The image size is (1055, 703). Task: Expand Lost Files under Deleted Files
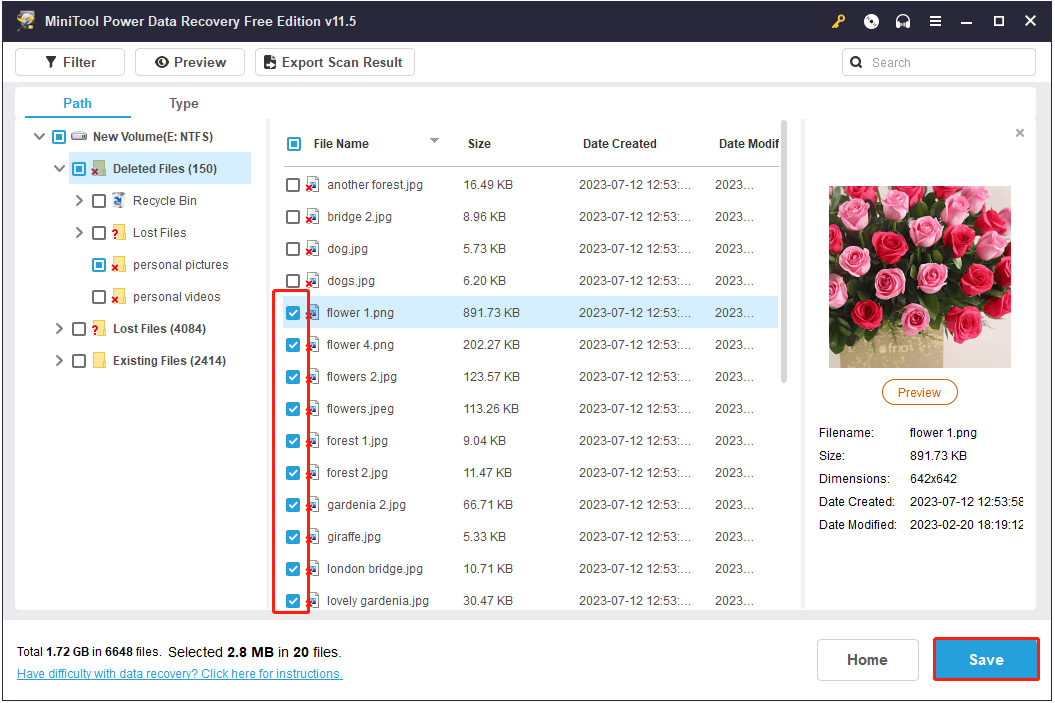pyautogui.click(x=79, y=233)
